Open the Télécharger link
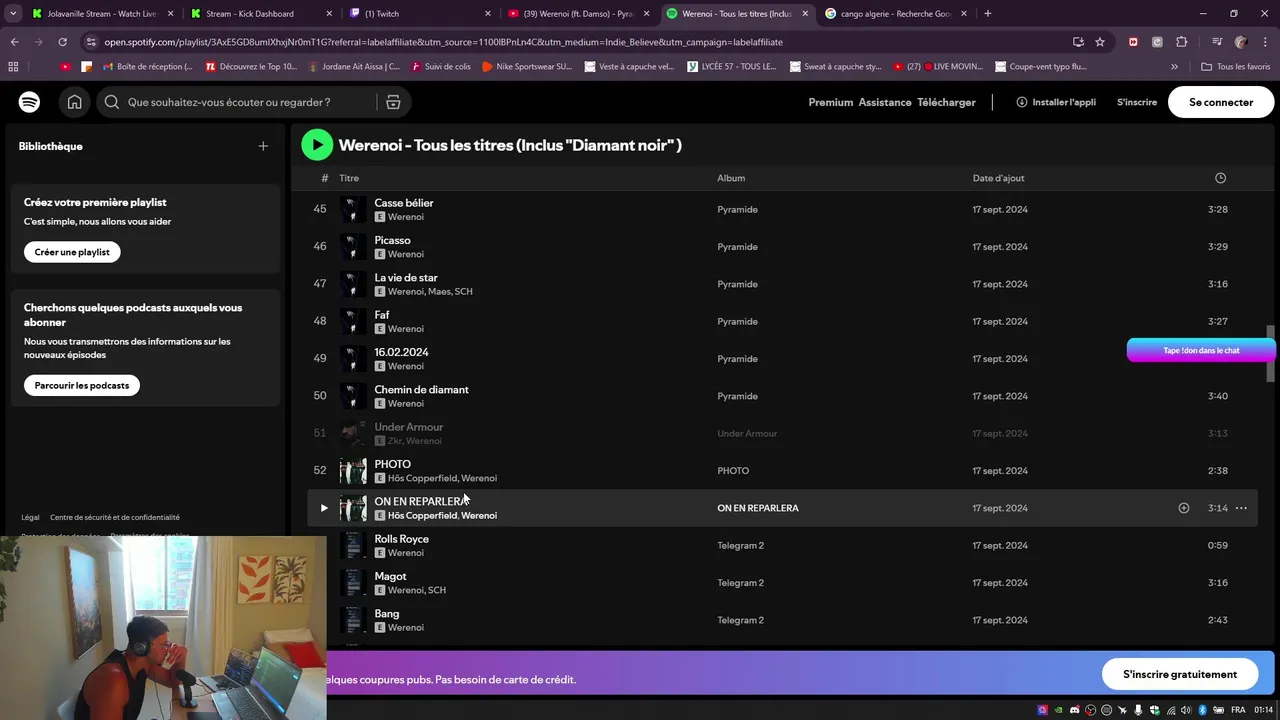The height and width of the screenshot is (720, 1280). point(946,102)
